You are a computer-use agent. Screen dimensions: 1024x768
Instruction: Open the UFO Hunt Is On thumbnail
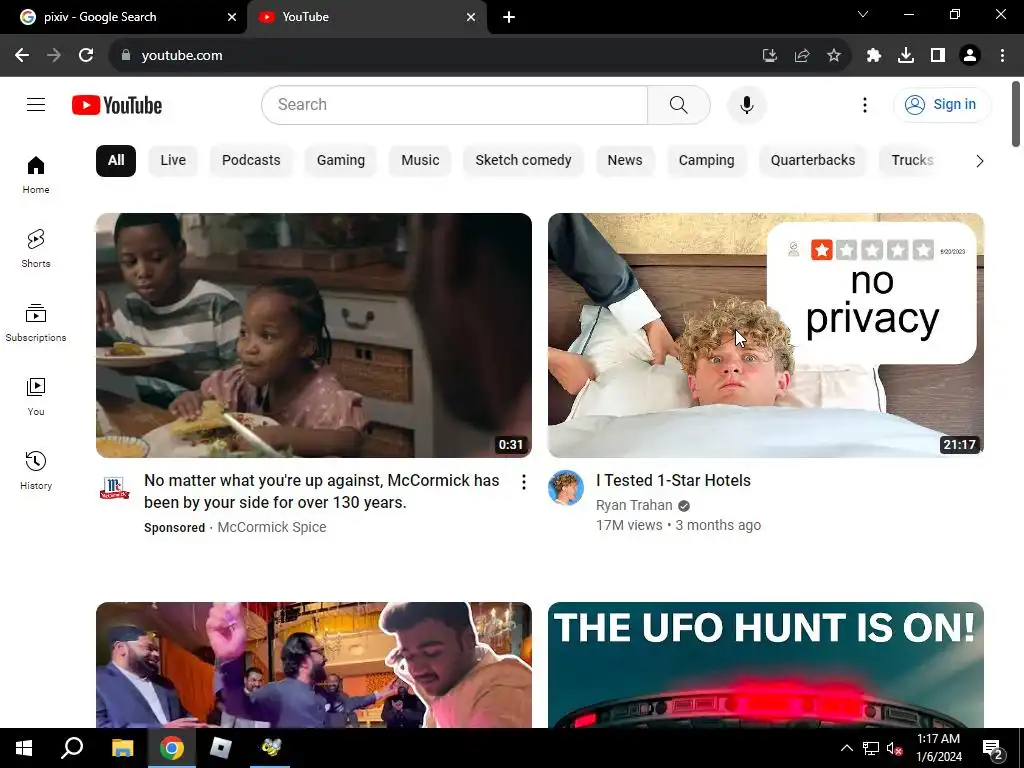click(765, 665)
